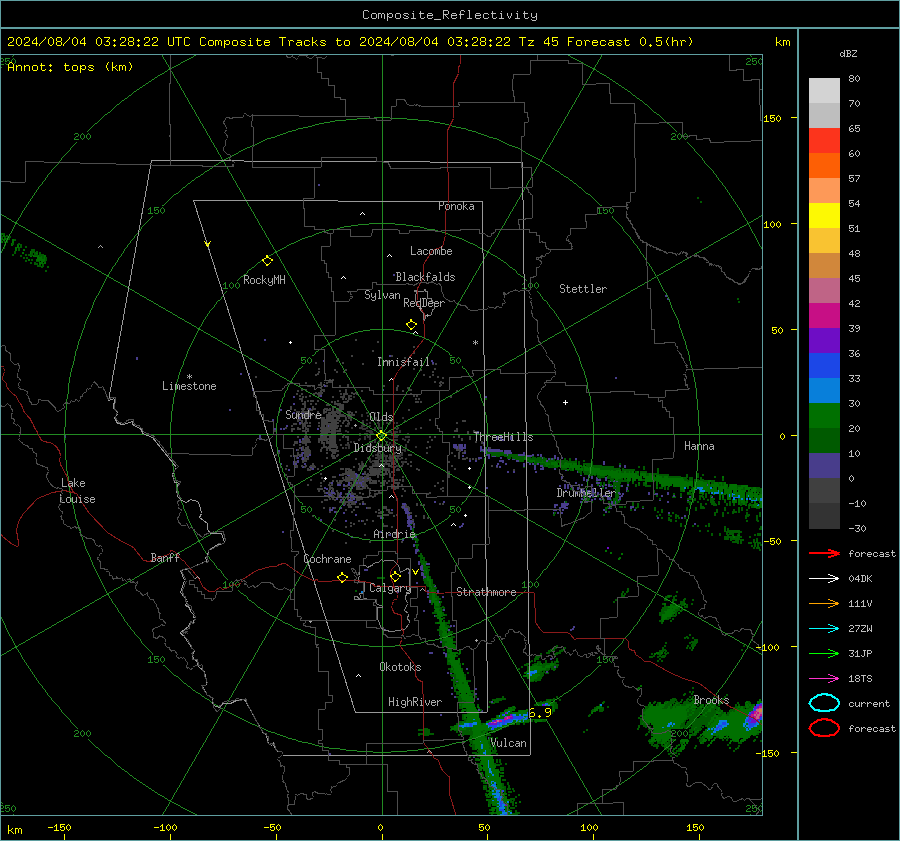Click the yellow diamond marker below RedDeer

pyautogui.click(x=412, y=325)
